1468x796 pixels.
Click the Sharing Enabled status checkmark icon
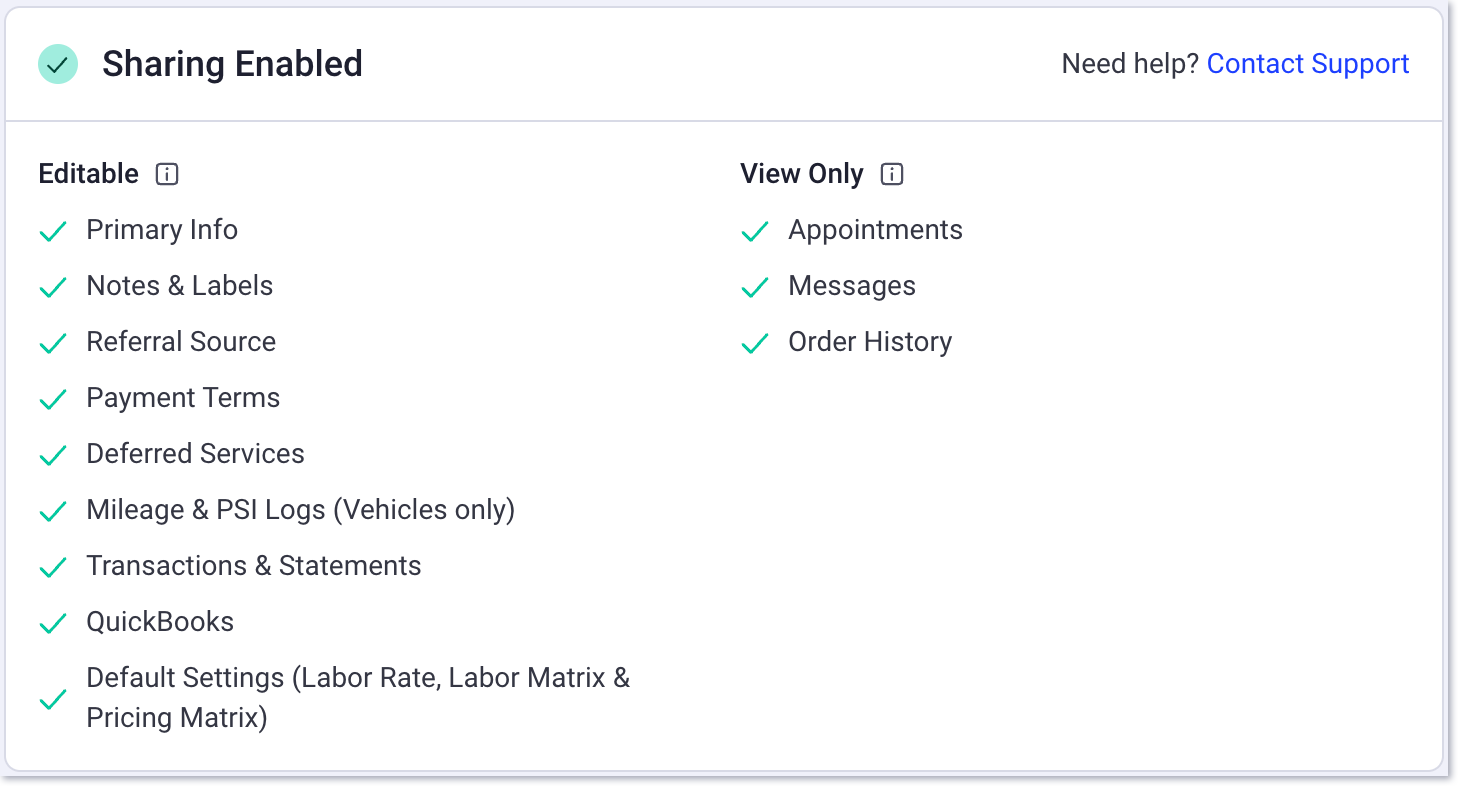[x=57, y=63]
